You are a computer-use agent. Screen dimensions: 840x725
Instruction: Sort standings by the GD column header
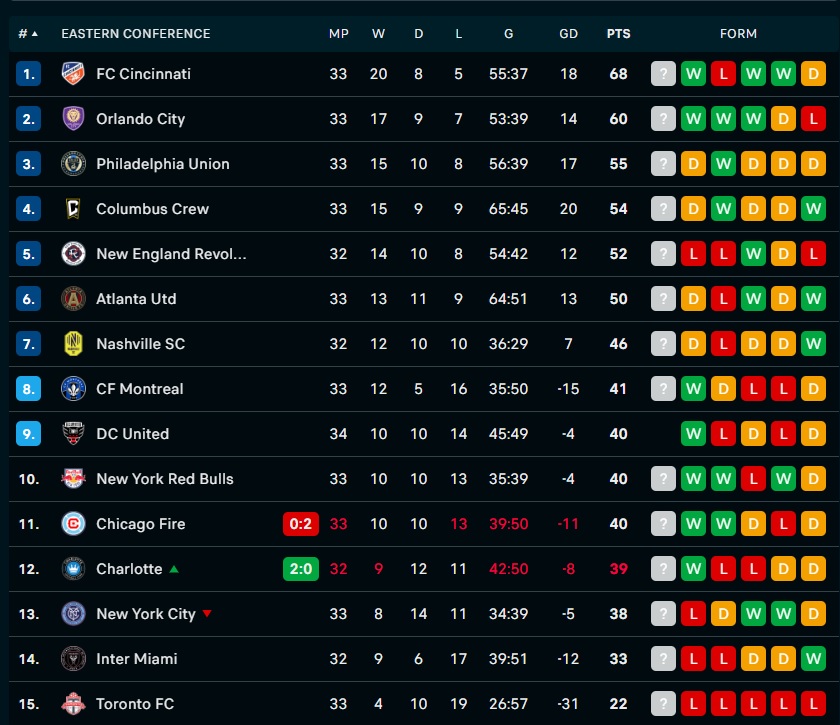pyautogui.click(x=568, y=34)
